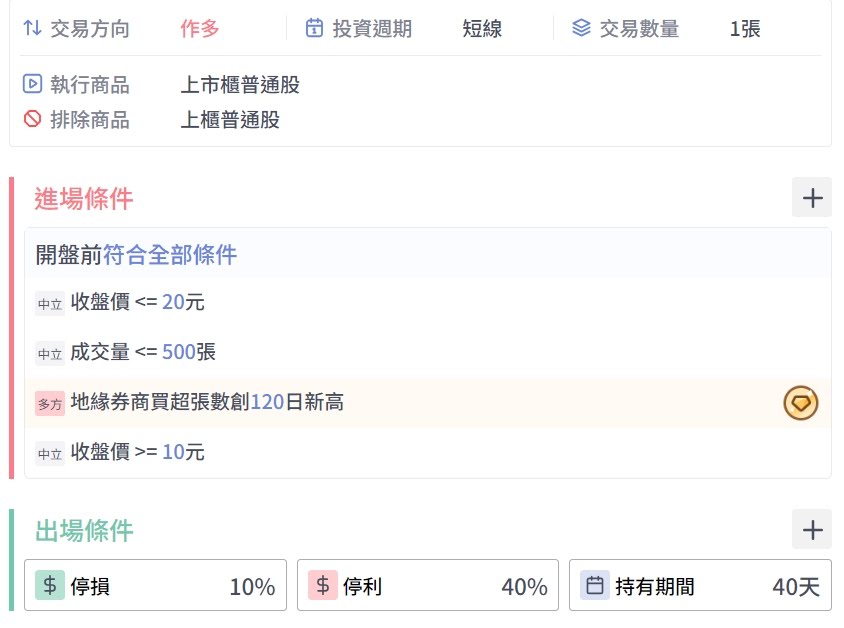Edit the 持有期間 40天 value field

(x=795, y=587)
